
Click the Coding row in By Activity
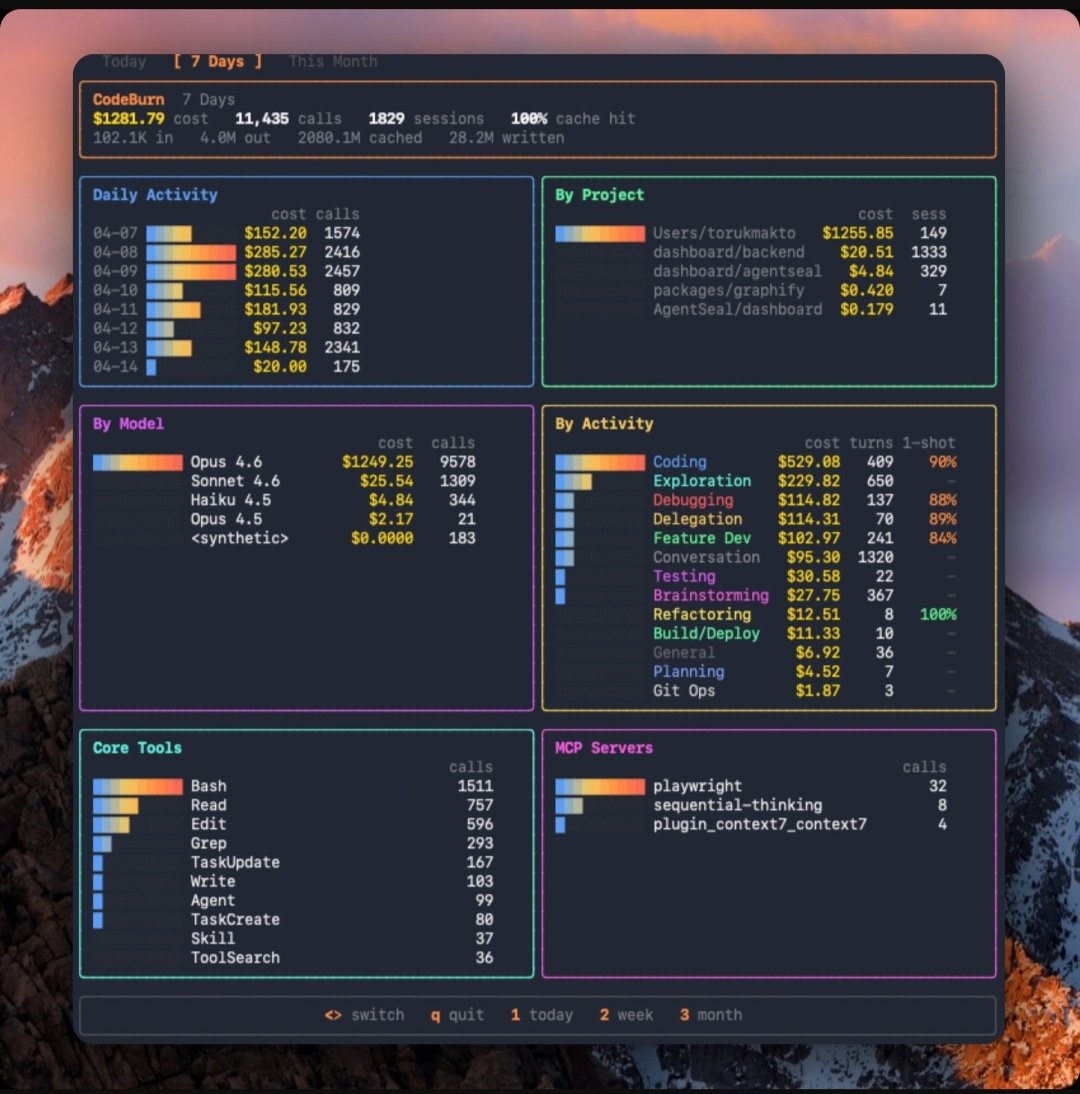click(679, 462)
